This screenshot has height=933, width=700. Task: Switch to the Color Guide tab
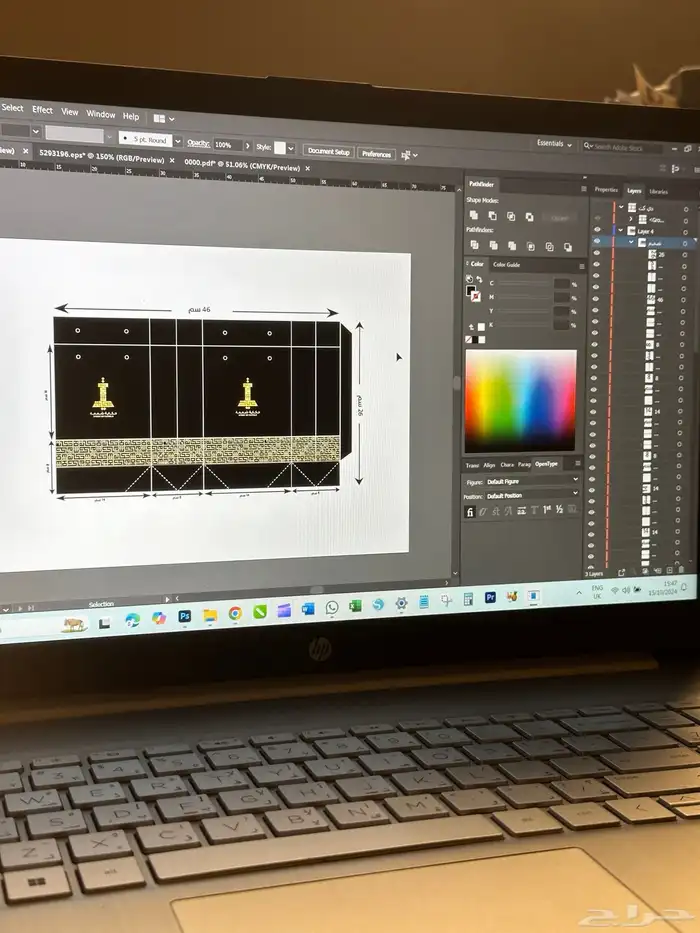tap(506, 265)
